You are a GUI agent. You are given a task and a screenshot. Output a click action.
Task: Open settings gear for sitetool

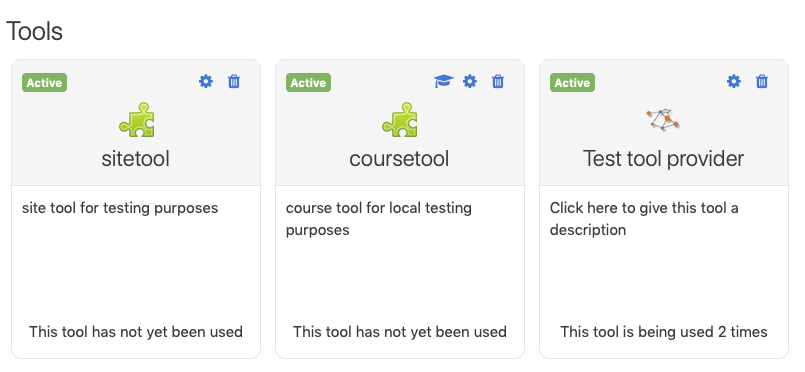pos(206,81)
